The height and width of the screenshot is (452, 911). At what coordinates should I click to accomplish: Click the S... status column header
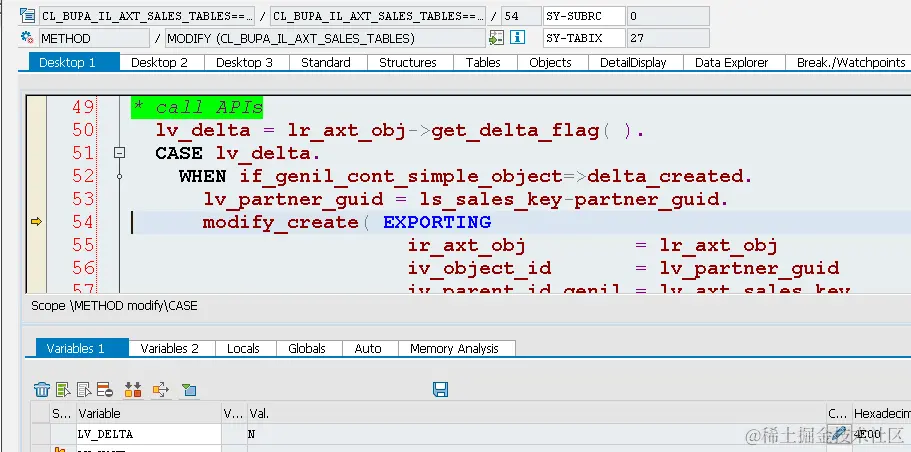(63, 413)
